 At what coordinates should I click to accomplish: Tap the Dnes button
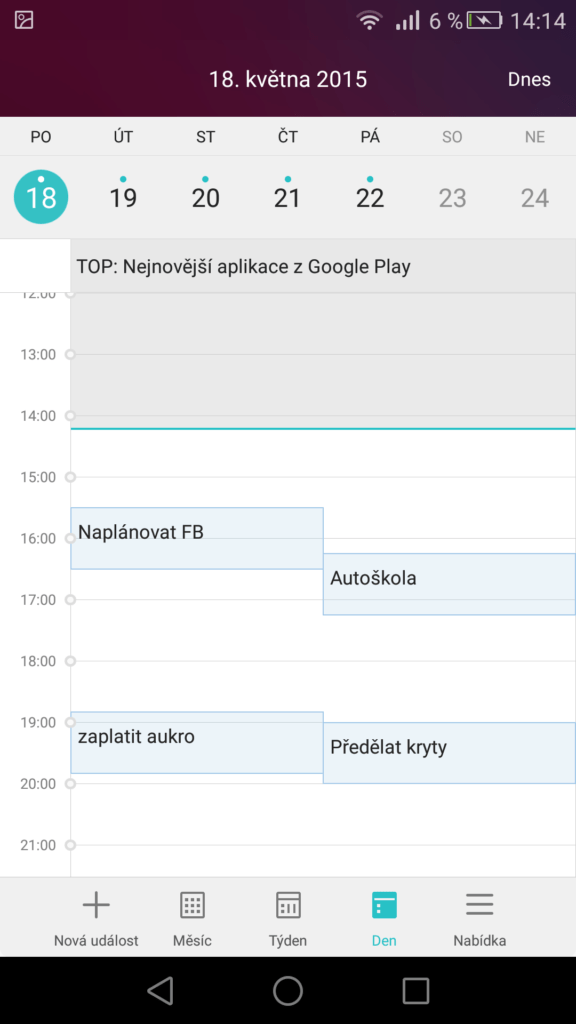pyautogui.click(x=529, y=80)
